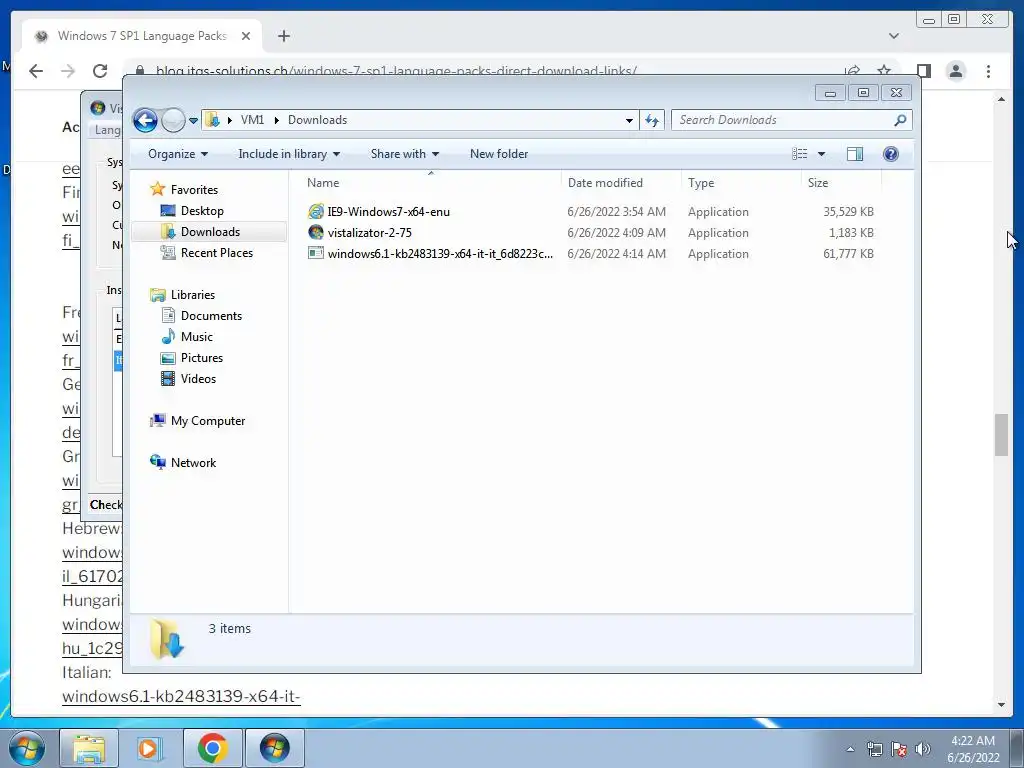The width and height of the screenshot is (1024, 768).
Task: Click the VM1 breadcrumb in address bar
Action: 252,120
